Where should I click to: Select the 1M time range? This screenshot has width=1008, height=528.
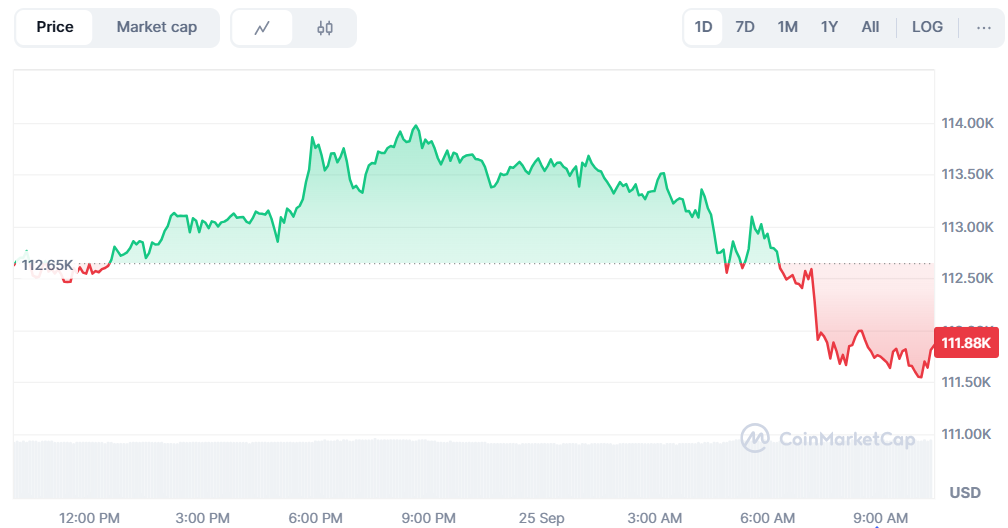788,27
